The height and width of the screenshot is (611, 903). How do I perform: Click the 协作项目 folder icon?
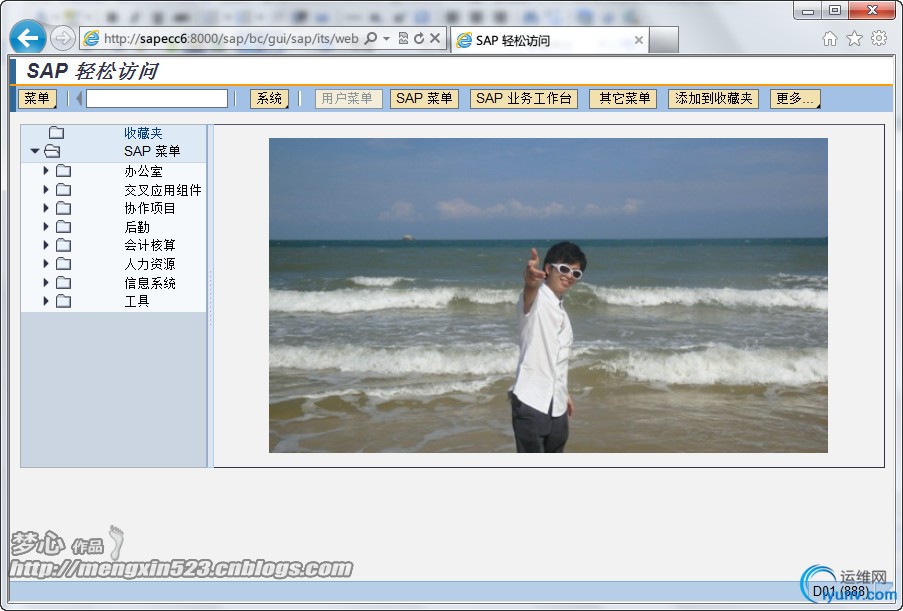(x=63, y=208)
